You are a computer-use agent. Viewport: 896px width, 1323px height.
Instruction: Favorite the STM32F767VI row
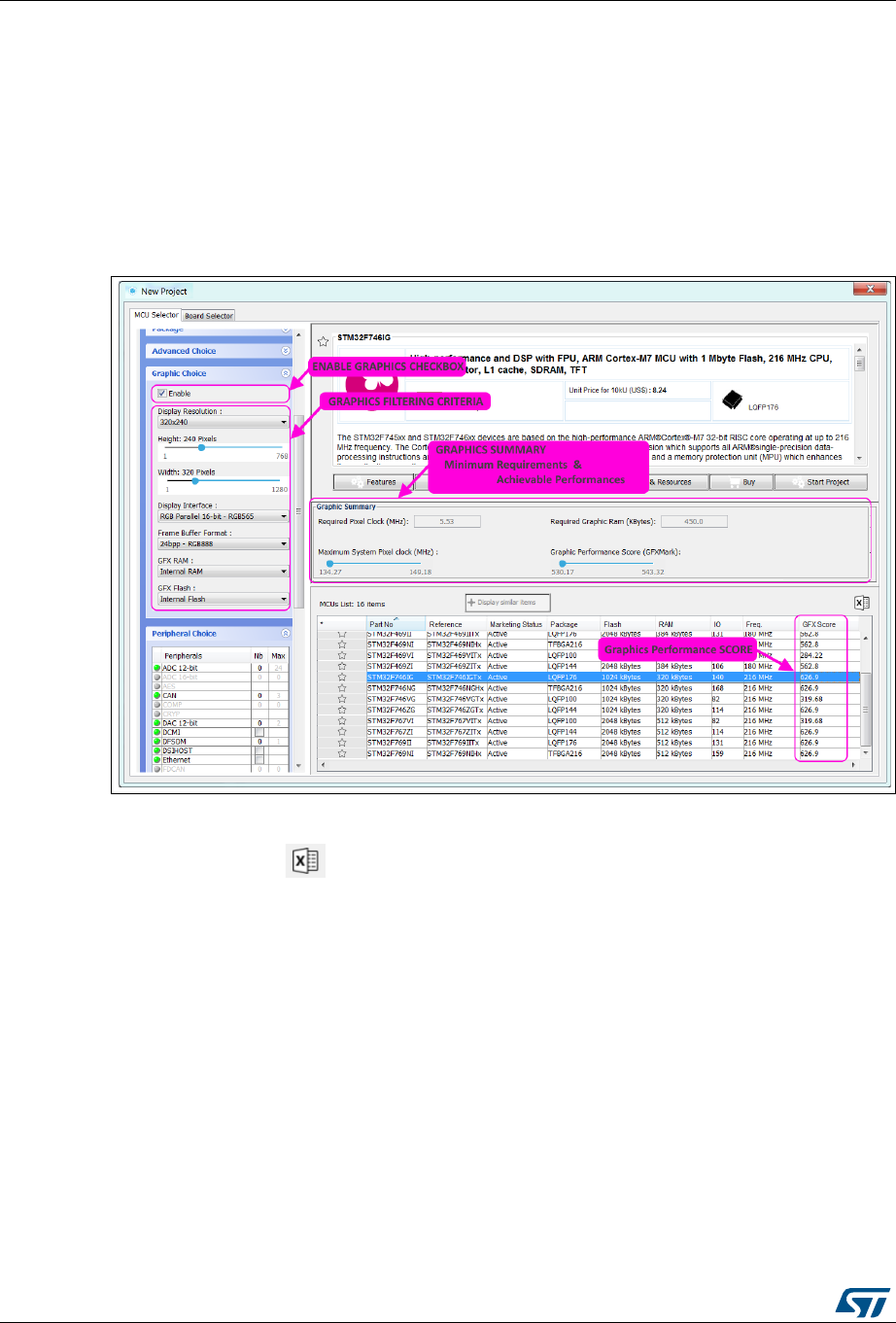pos(342,721)
